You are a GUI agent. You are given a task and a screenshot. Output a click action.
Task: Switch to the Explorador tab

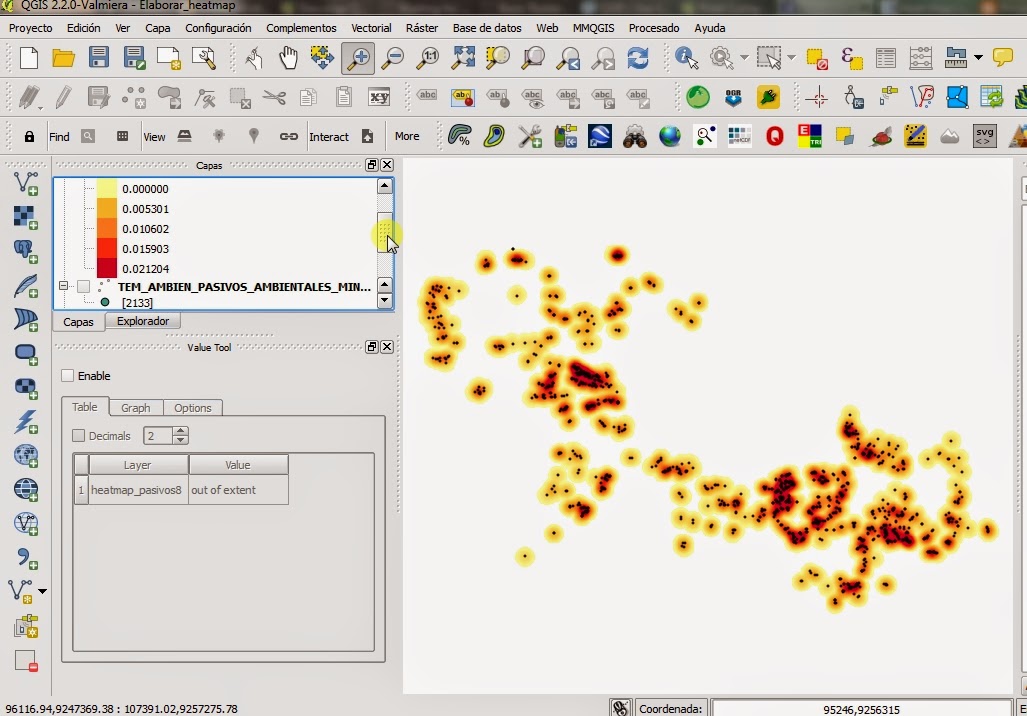click(143, 321)
